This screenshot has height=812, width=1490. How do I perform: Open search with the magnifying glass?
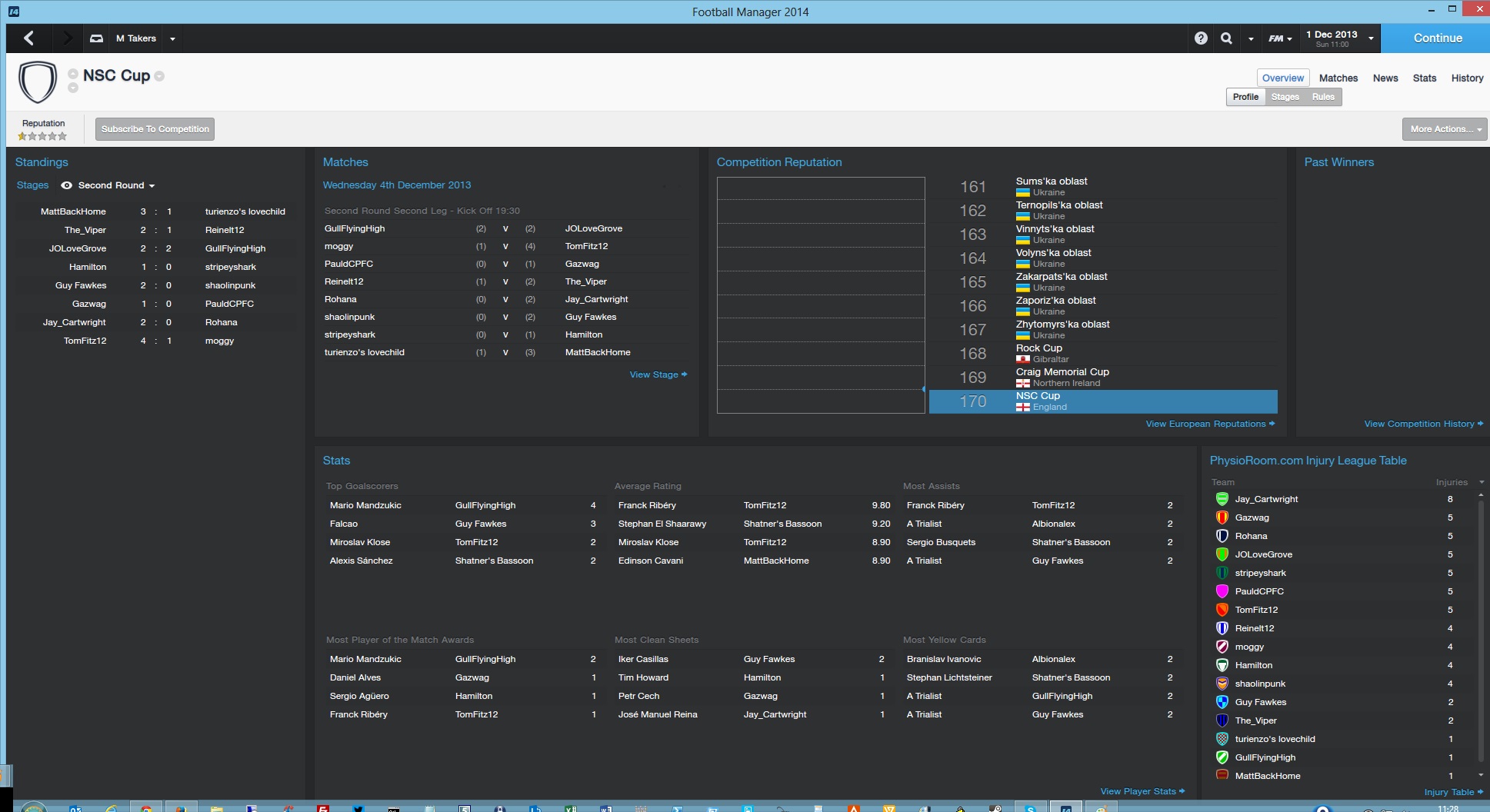1226,38
